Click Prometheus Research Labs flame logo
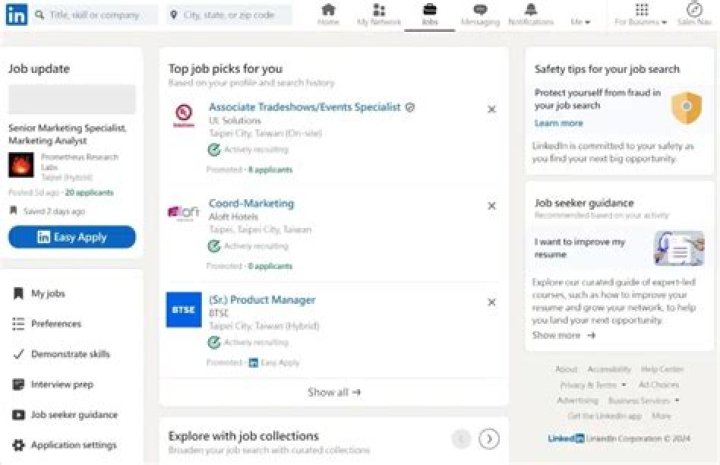Image resolution: width=720 pixels, height=465 pixels. pos(21,165)
